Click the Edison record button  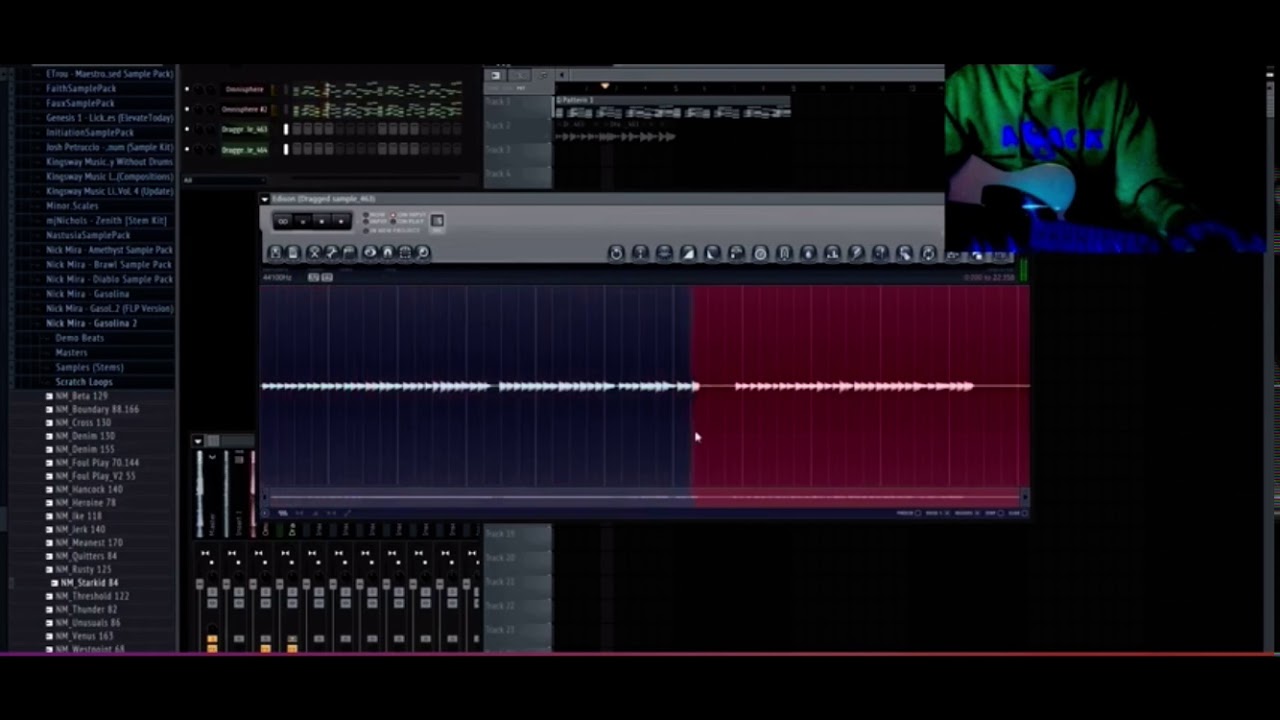pos(341,221)
